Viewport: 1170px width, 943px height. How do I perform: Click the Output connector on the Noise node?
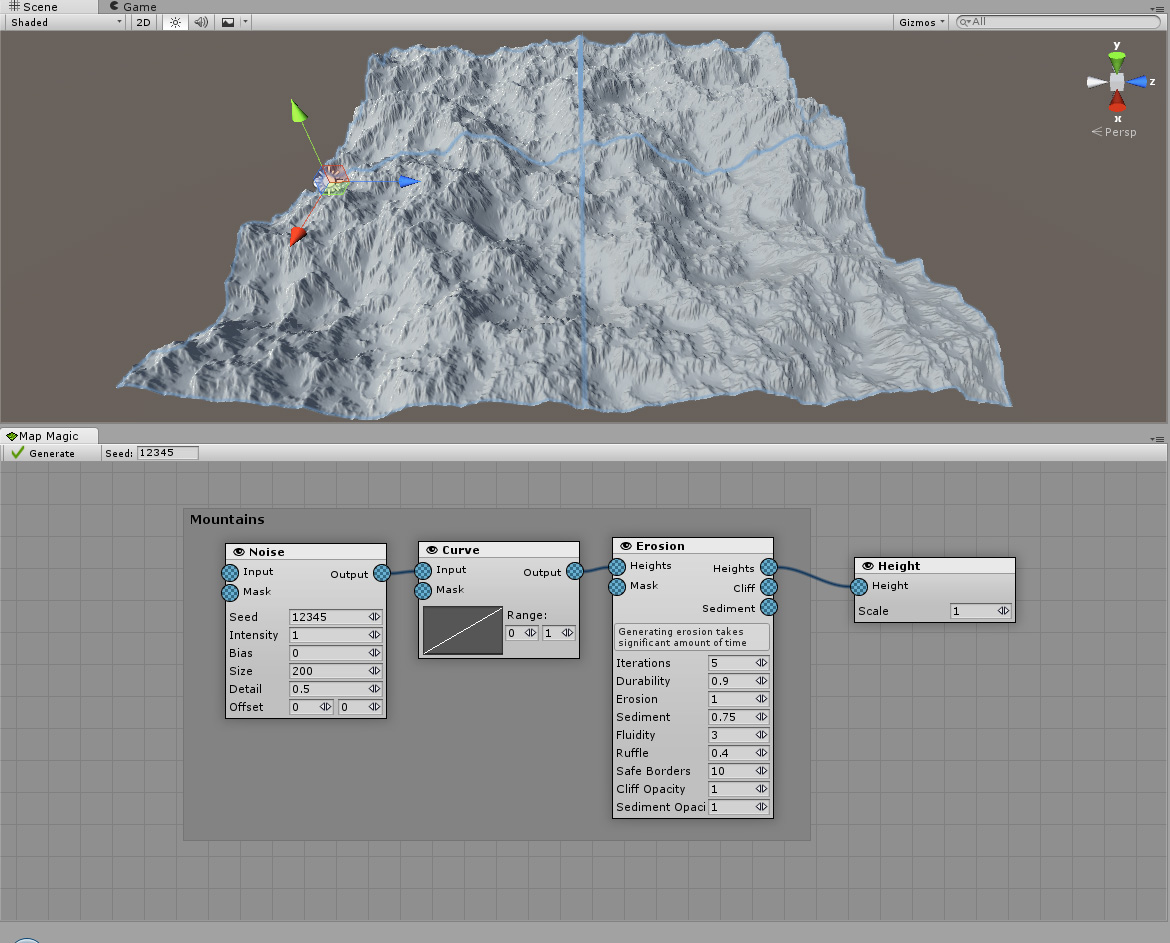pos(381,573)
